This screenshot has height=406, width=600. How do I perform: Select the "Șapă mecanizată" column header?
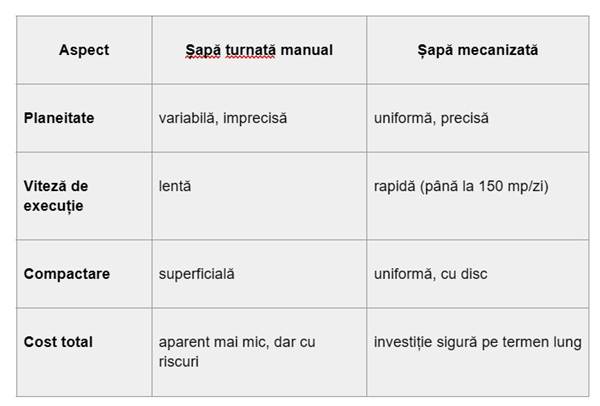(x=477, y=49)
